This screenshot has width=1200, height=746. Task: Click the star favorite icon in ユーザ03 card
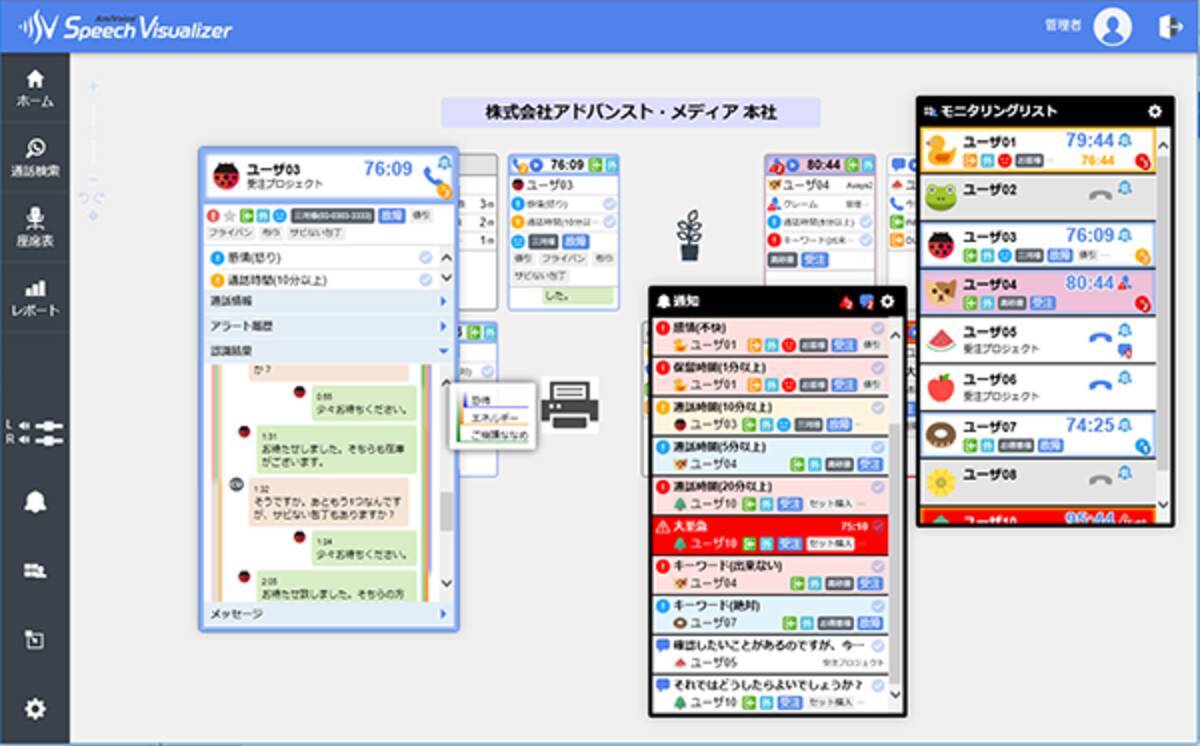click(x=227, y=215)
